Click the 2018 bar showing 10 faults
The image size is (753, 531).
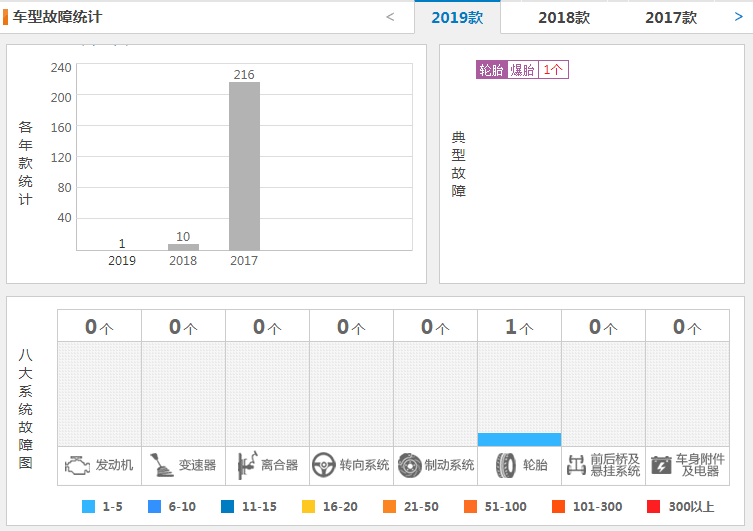point(183,246)
